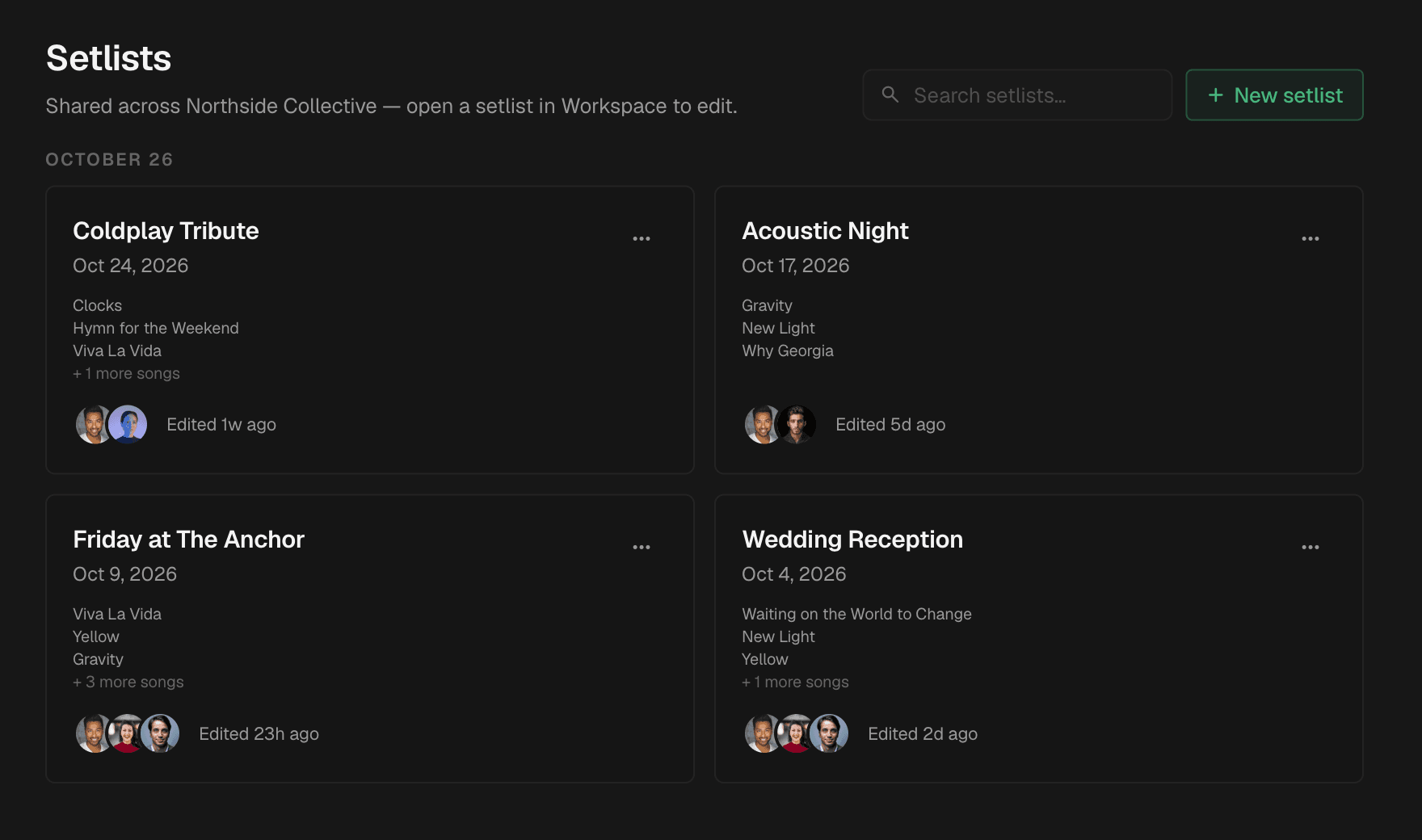Focus the Search setlists field

pos(1017,94)
